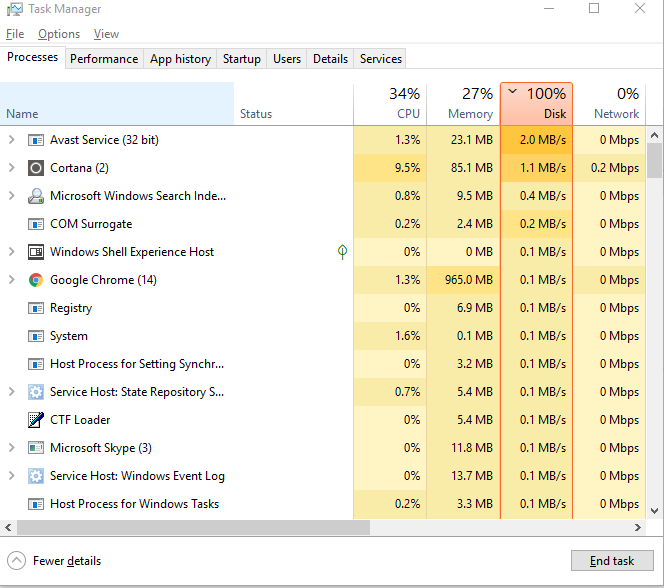
Task: Expand the Windows Shell Experience Host group
Action: (12, 251)
